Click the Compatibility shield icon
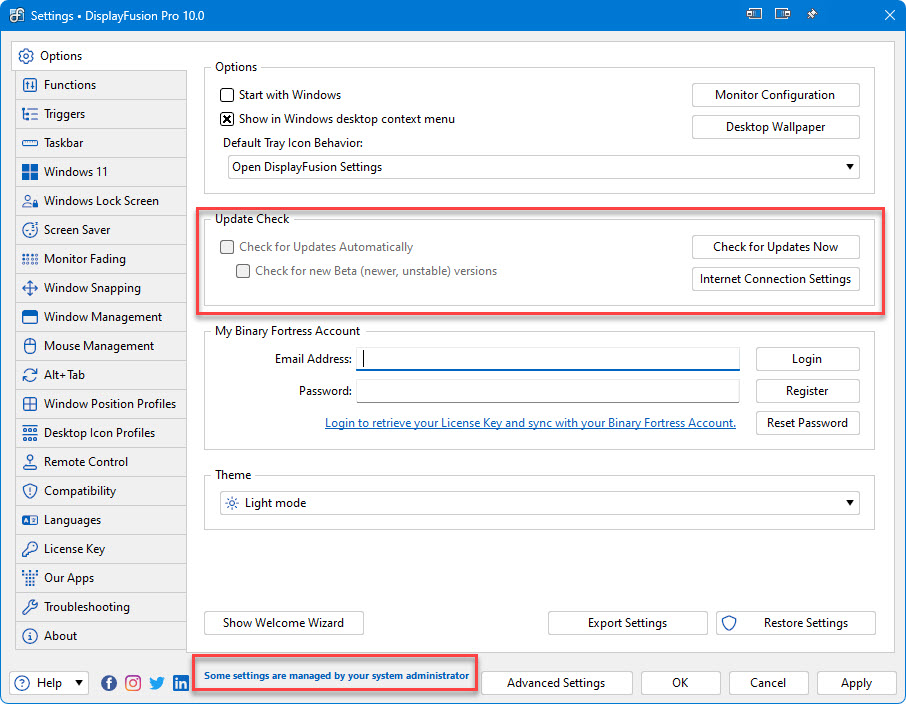Viewport: 906px width, 704px height. [x=29, y=491]
